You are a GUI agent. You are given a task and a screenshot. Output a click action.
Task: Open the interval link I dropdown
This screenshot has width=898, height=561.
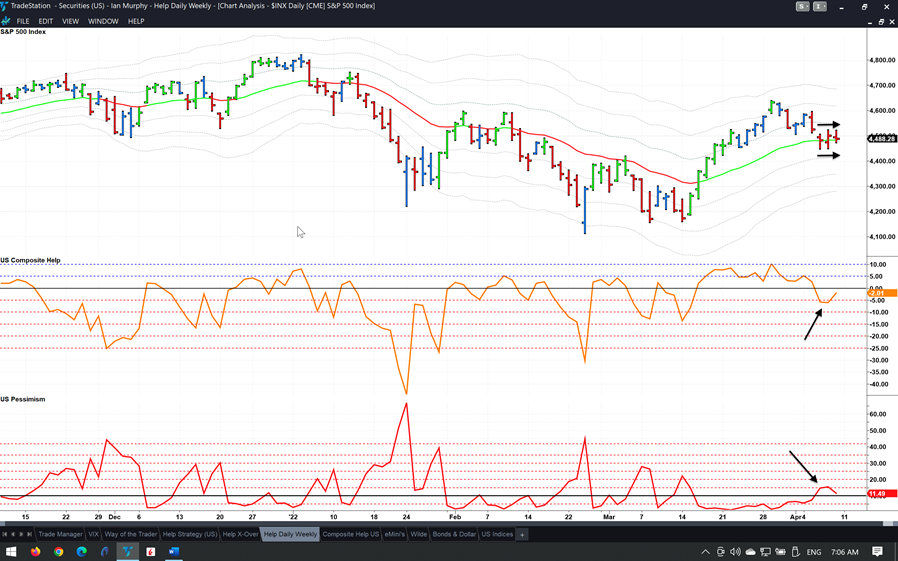click(821, 6)
